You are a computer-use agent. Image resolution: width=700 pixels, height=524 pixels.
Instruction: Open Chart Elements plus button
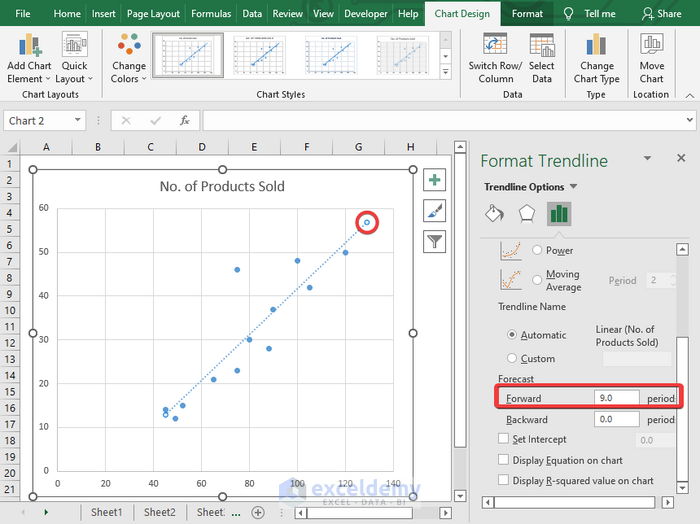point(435,180)
